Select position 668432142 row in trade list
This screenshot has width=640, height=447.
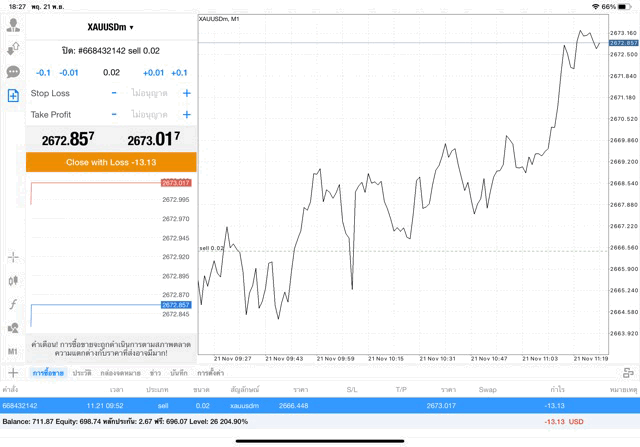(300, 405)
